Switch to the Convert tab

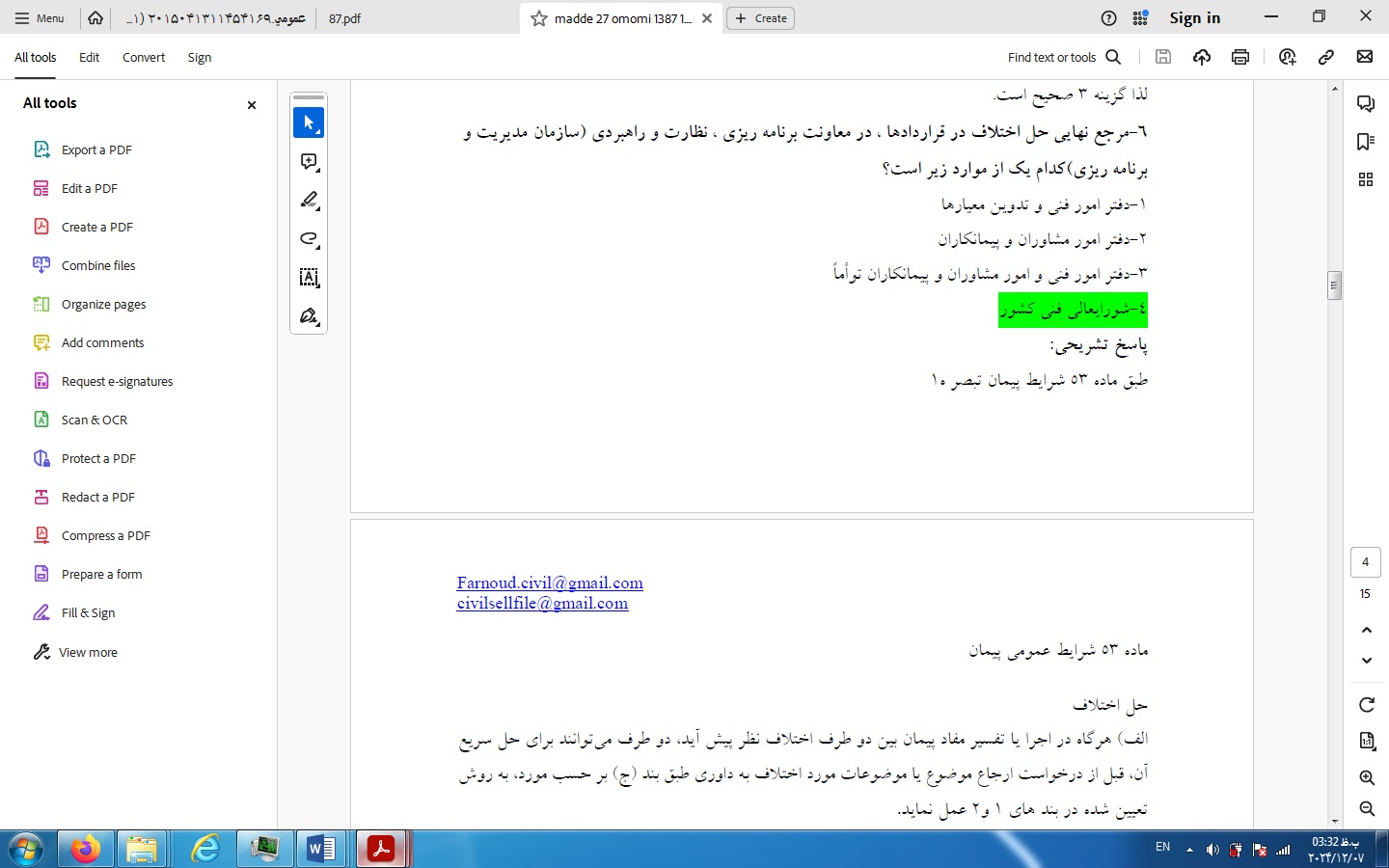[144, 57]
